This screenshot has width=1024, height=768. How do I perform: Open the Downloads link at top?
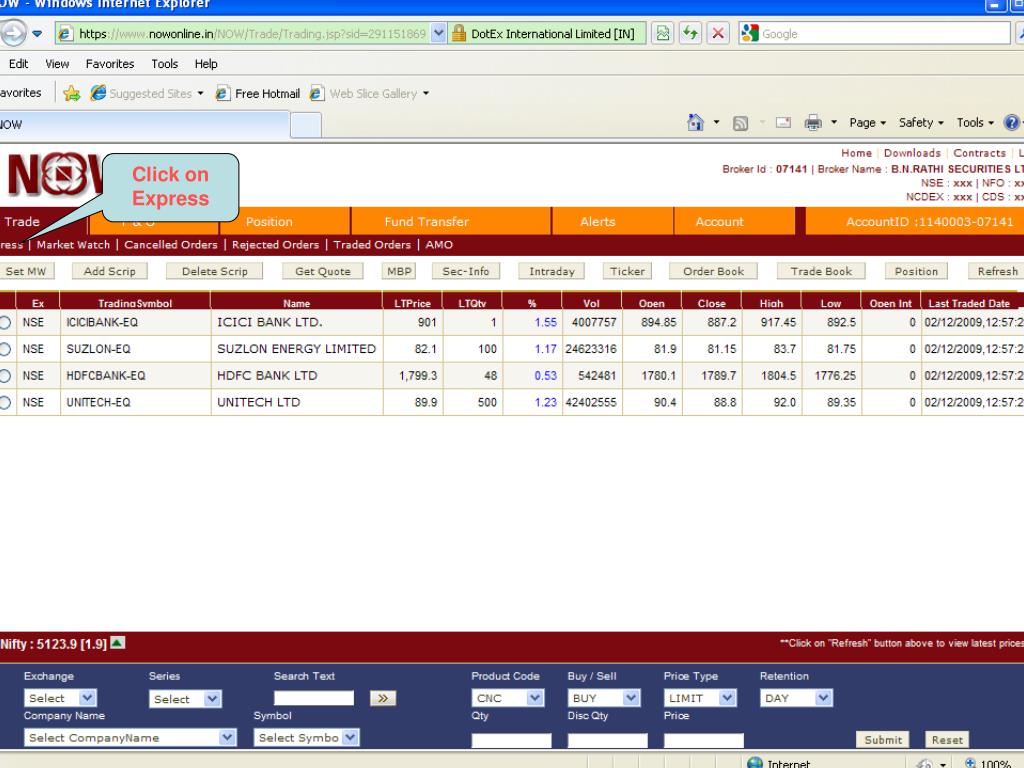(x=912, y=153)
